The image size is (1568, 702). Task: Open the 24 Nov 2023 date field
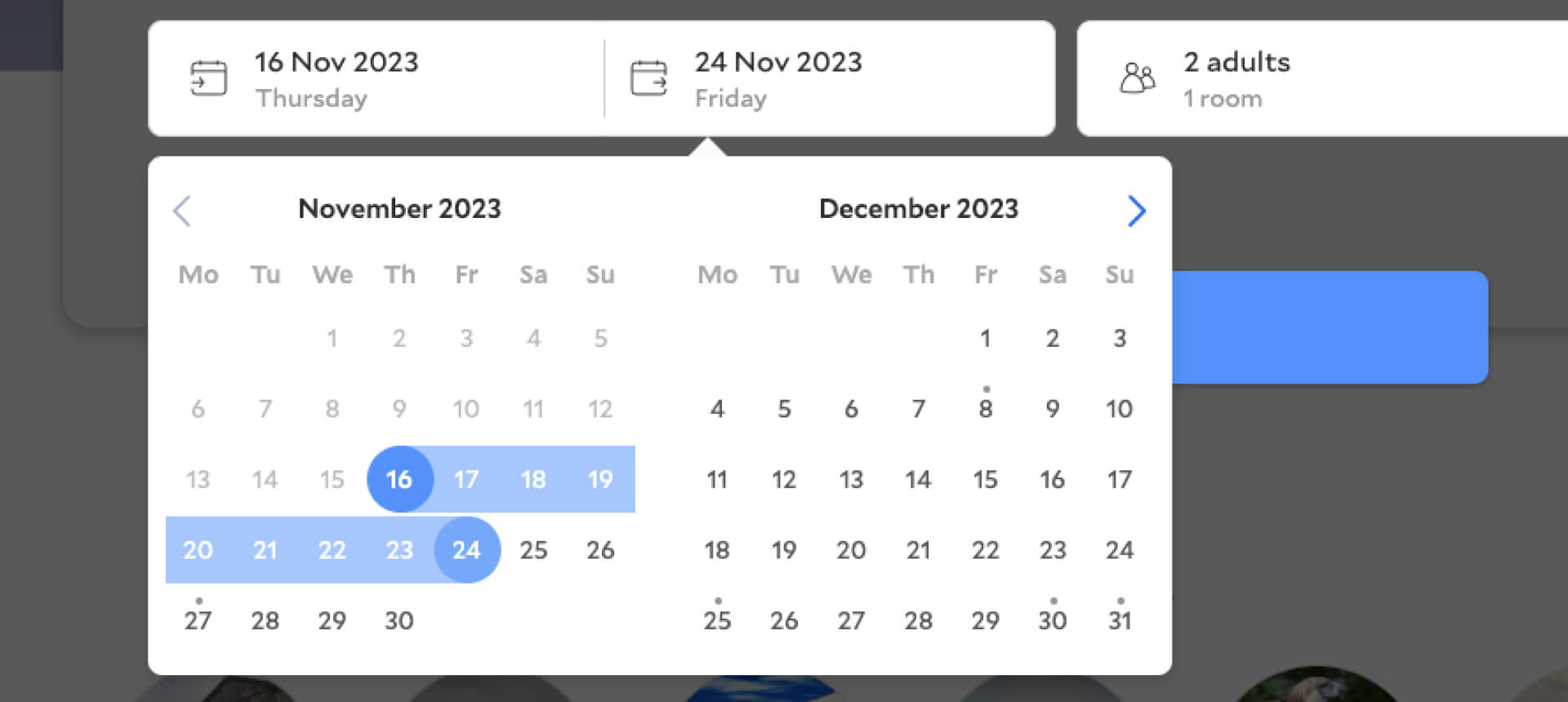point(778,78)
